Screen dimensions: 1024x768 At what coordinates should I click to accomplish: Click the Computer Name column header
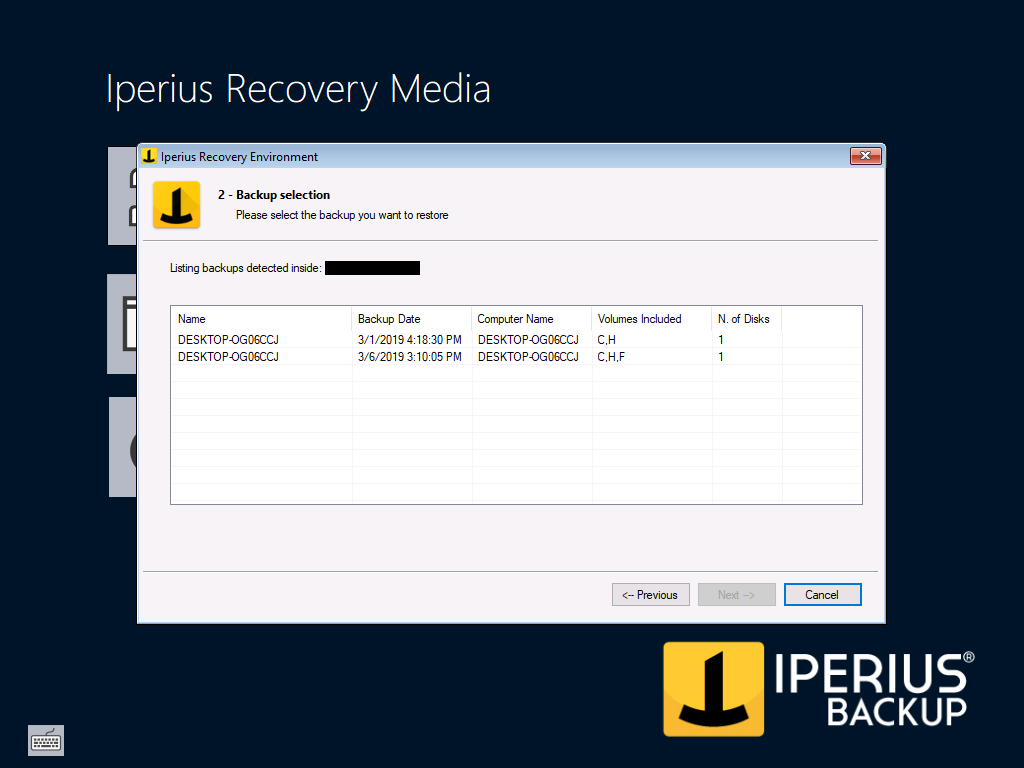coord(530,318)
